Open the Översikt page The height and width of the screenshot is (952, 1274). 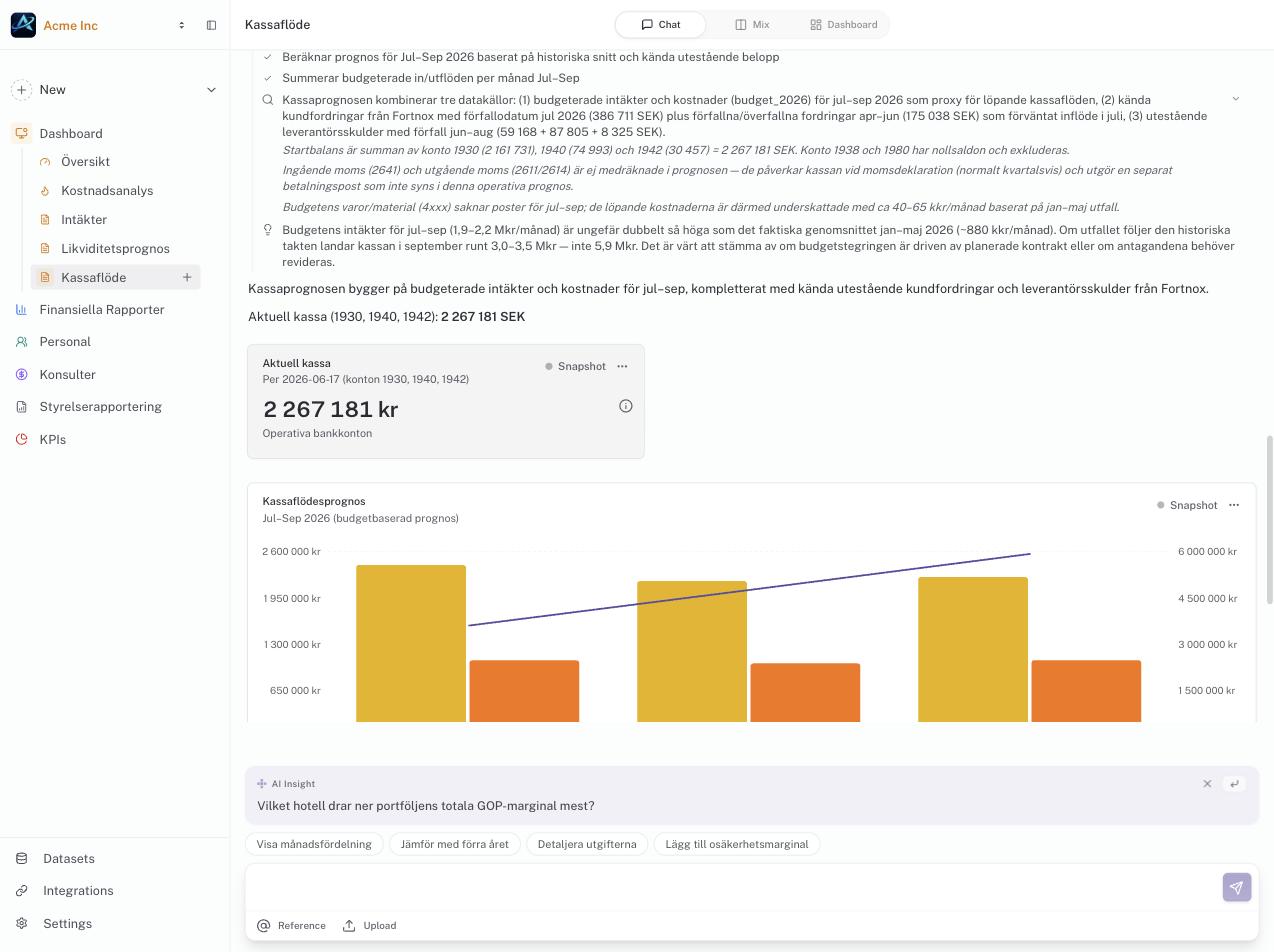point(85,161)
